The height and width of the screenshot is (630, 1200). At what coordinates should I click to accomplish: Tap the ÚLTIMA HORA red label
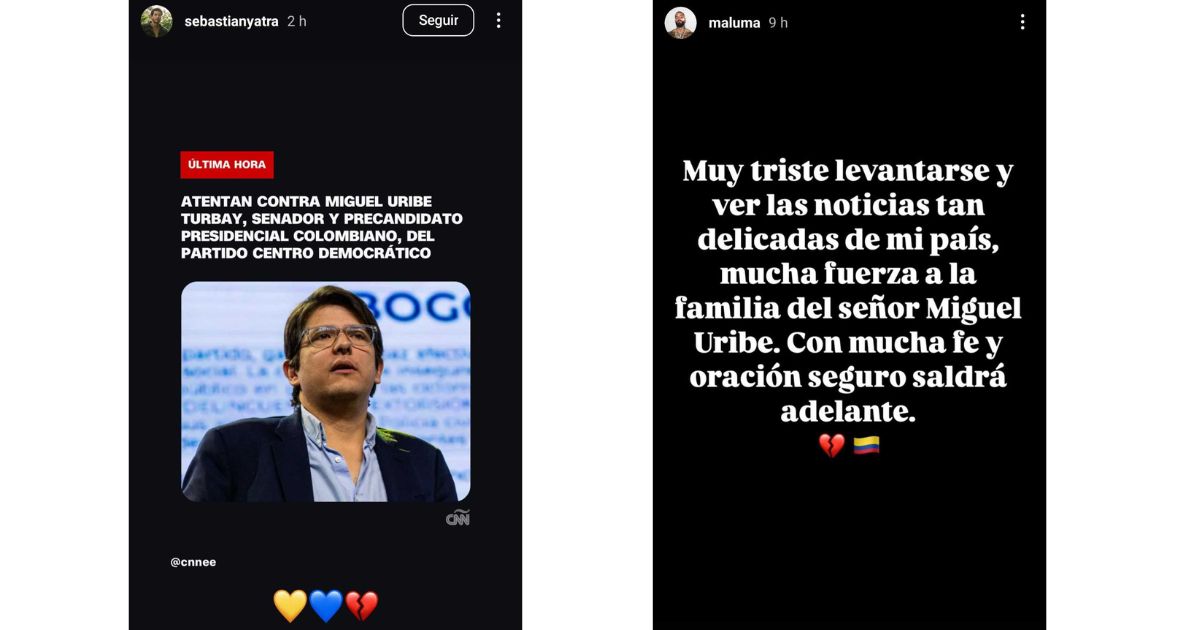[227, 165]
